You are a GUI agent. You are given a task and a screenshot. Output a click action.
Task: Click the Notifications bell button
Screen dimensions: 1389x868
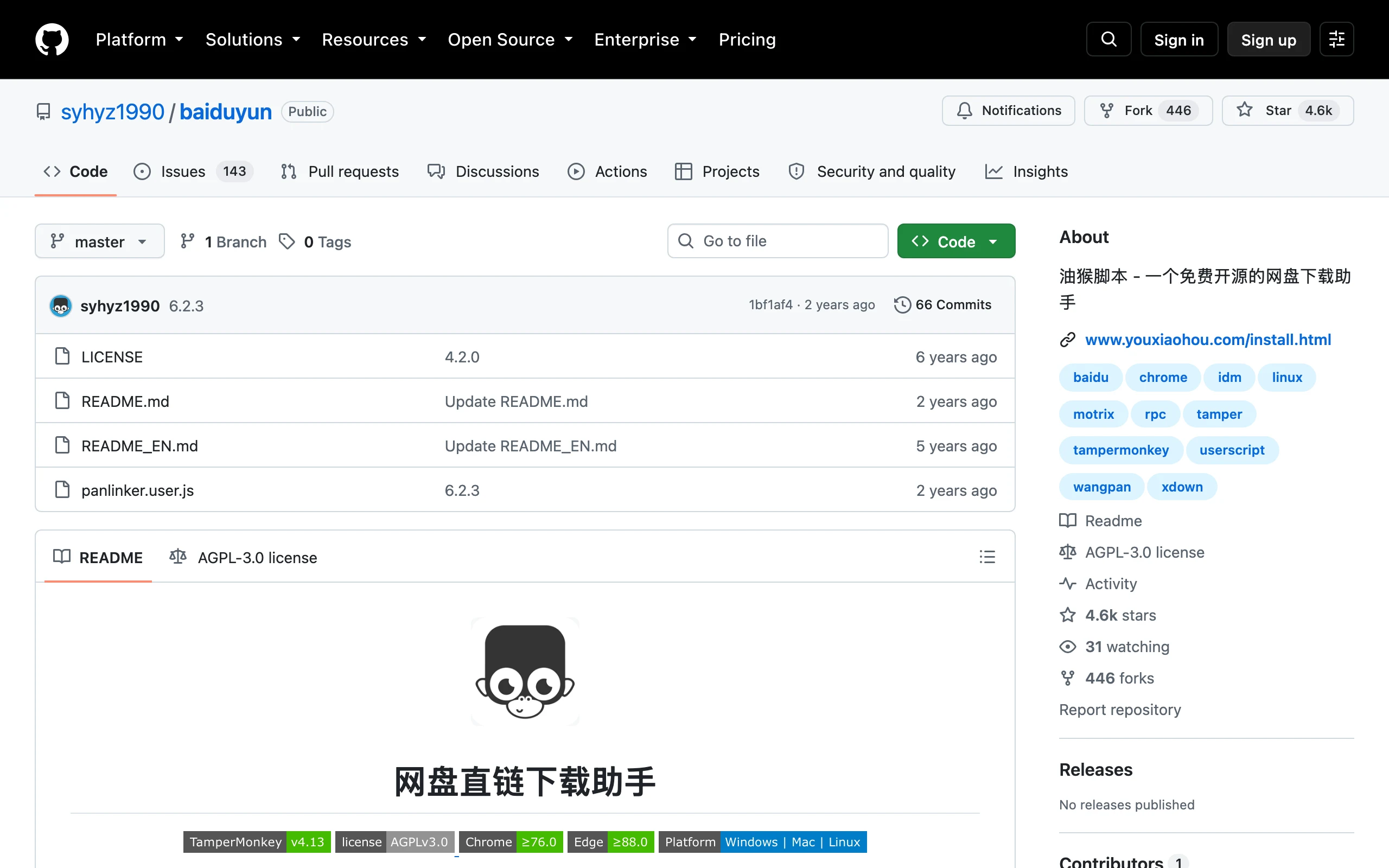pyautogui.click(x=1008, y=110)
